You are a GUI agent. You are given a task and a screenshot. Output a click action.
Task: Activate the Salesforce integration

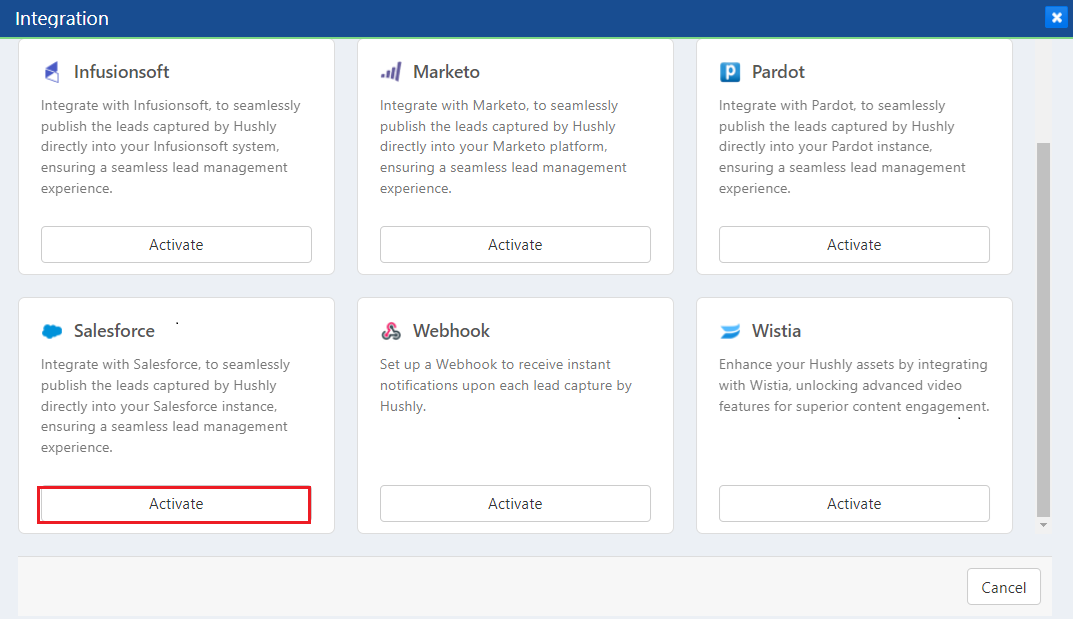click(x=174, y=505)
